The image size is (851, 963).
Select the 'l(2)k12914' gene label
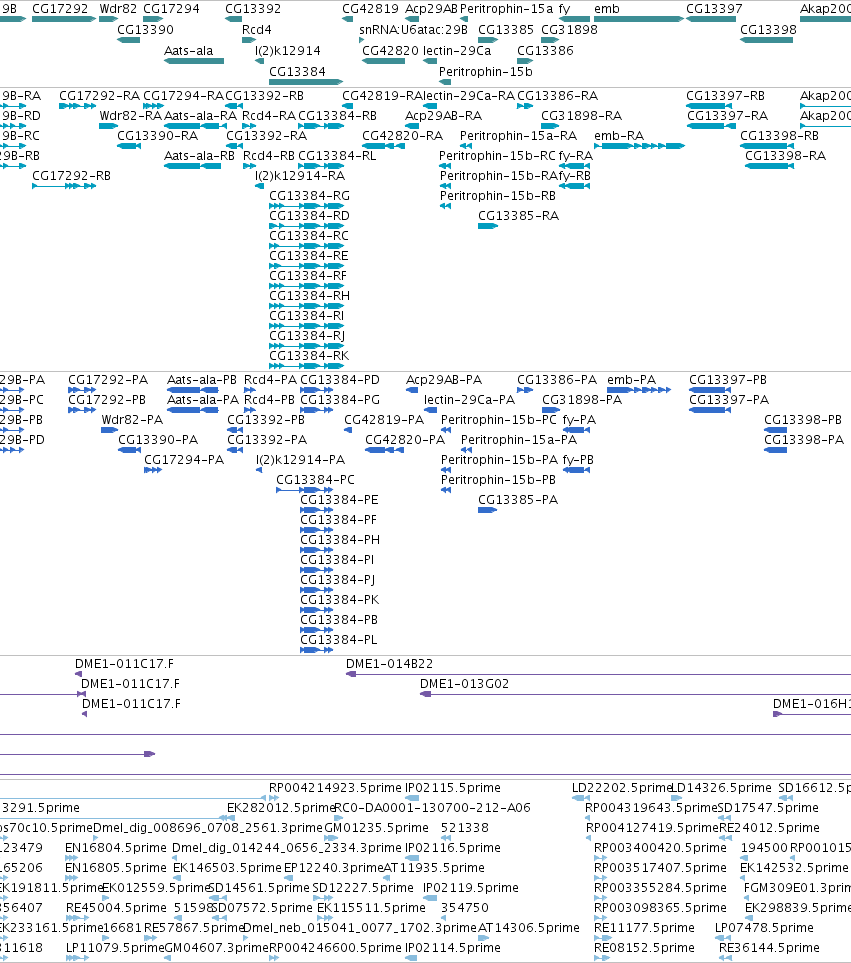288,50
